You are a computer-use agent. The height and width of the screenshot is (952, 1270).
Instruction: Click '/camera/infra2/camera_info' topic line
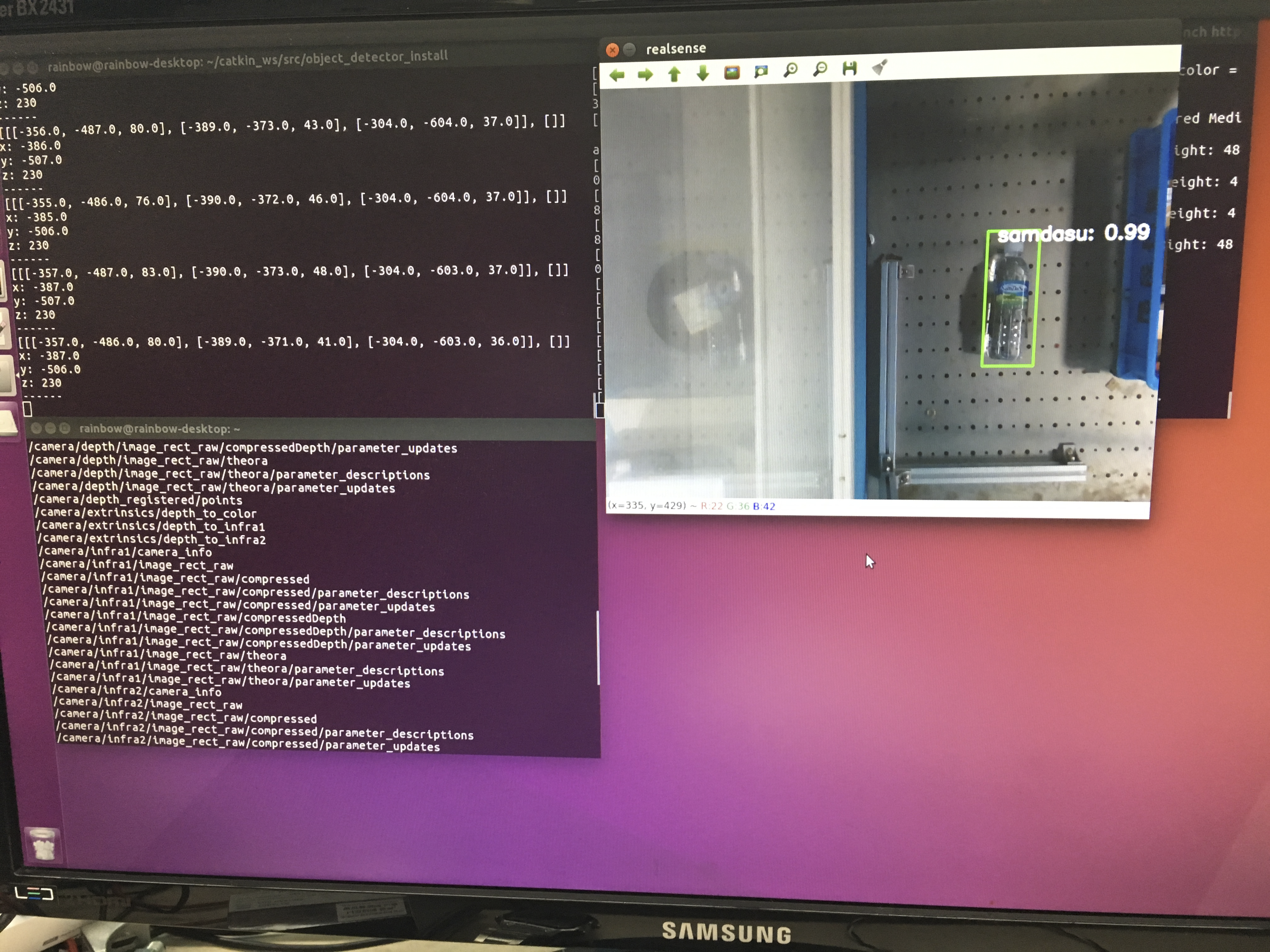tap(137, 691)
